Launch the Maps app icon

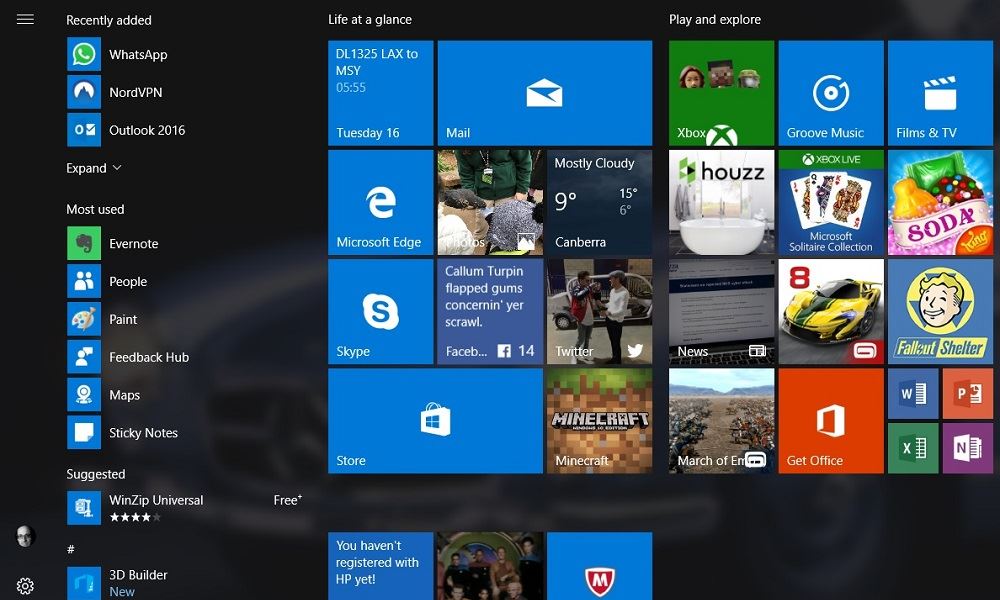tap(84, 395)
